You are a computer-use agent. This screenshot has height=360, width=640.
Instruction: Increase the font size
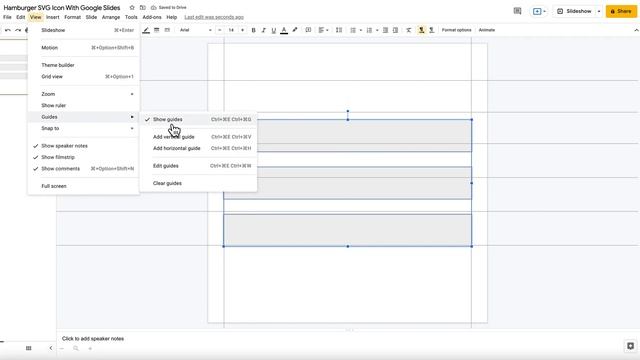pos(242,30)
